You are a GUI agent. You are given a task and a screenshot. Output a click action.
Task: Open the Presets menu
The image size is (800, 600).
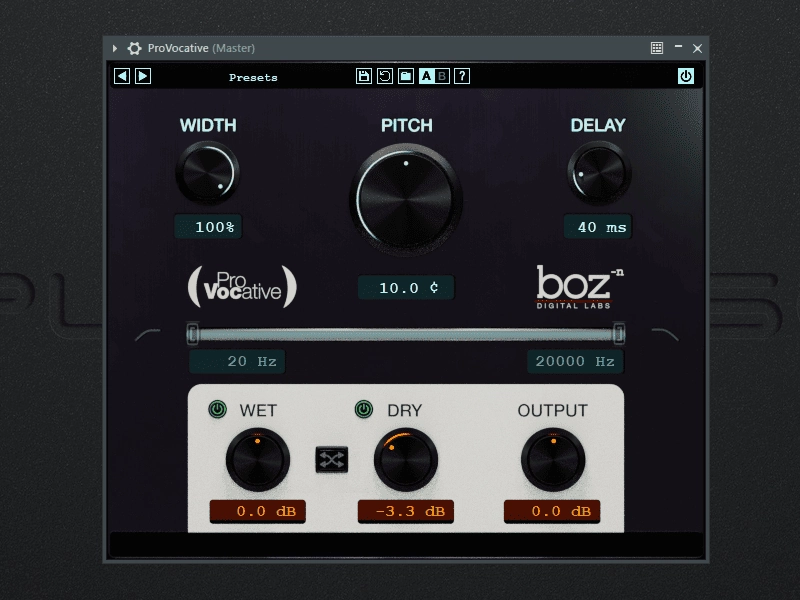(x=253, y=78)
